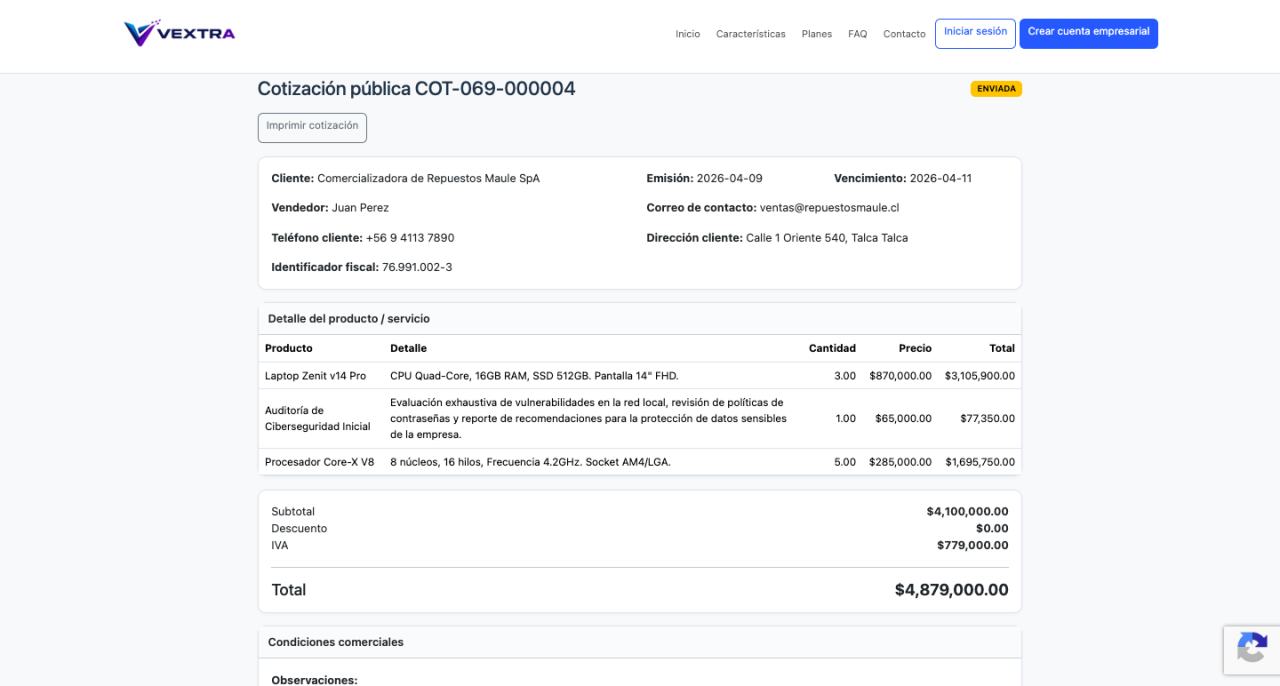
Task: Click the Precio column header
Action: click(915, 348)
